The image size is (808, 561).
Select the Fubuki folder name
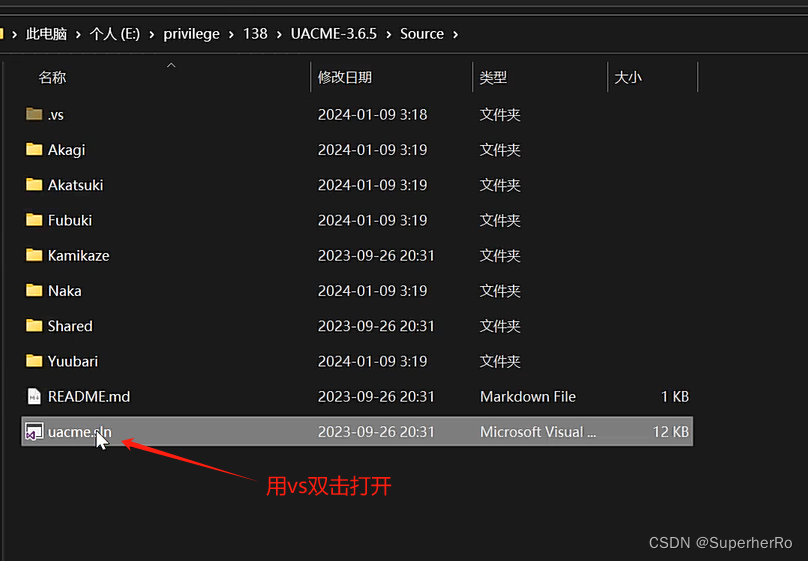pos(70,220)
